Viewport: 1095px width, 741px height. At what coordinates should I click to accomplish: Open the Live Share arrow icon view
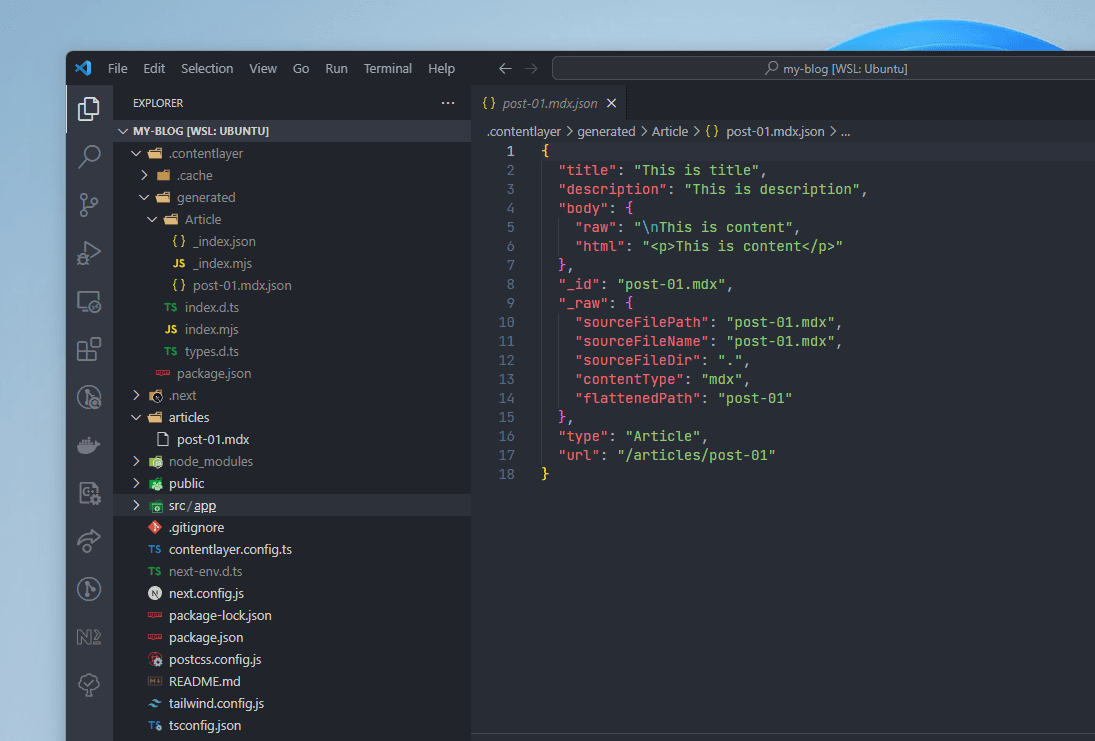click(89, 541)
